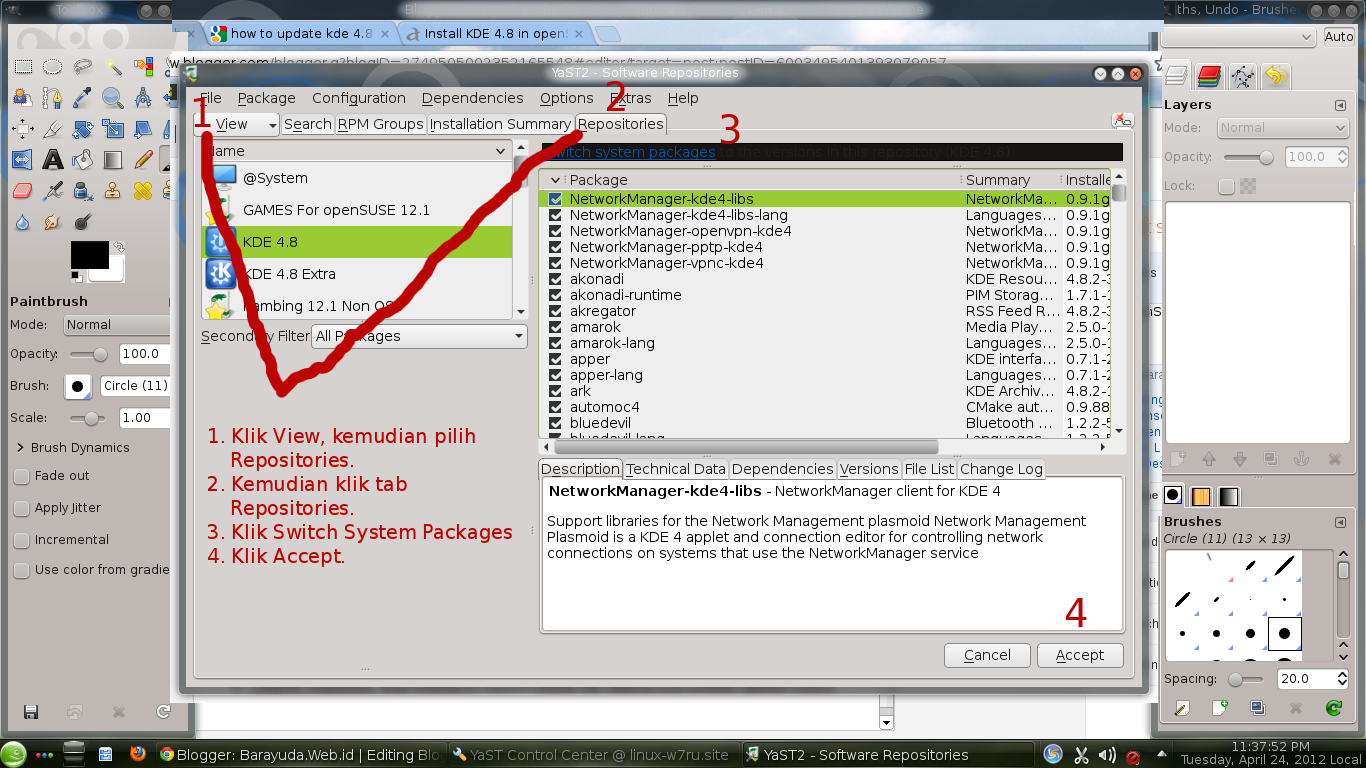Image resolution: width=1366 pixels, height=768 pixels.
Task: Open the Technical Data tab
Action: pos(676,469)
